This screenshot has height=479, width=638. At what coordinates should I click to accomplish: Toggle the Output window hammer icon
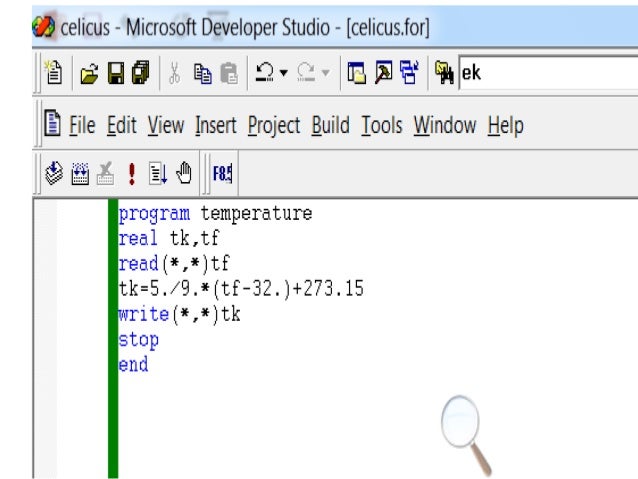click(383, 72)
